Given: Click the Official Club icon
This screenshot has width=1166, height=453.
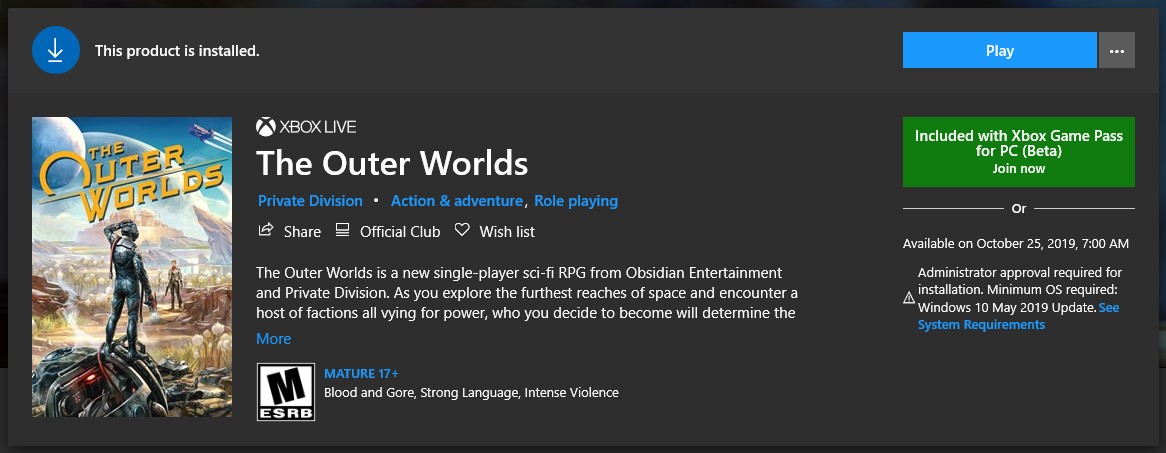Looking at the screenshot, I should pos(342,230).
